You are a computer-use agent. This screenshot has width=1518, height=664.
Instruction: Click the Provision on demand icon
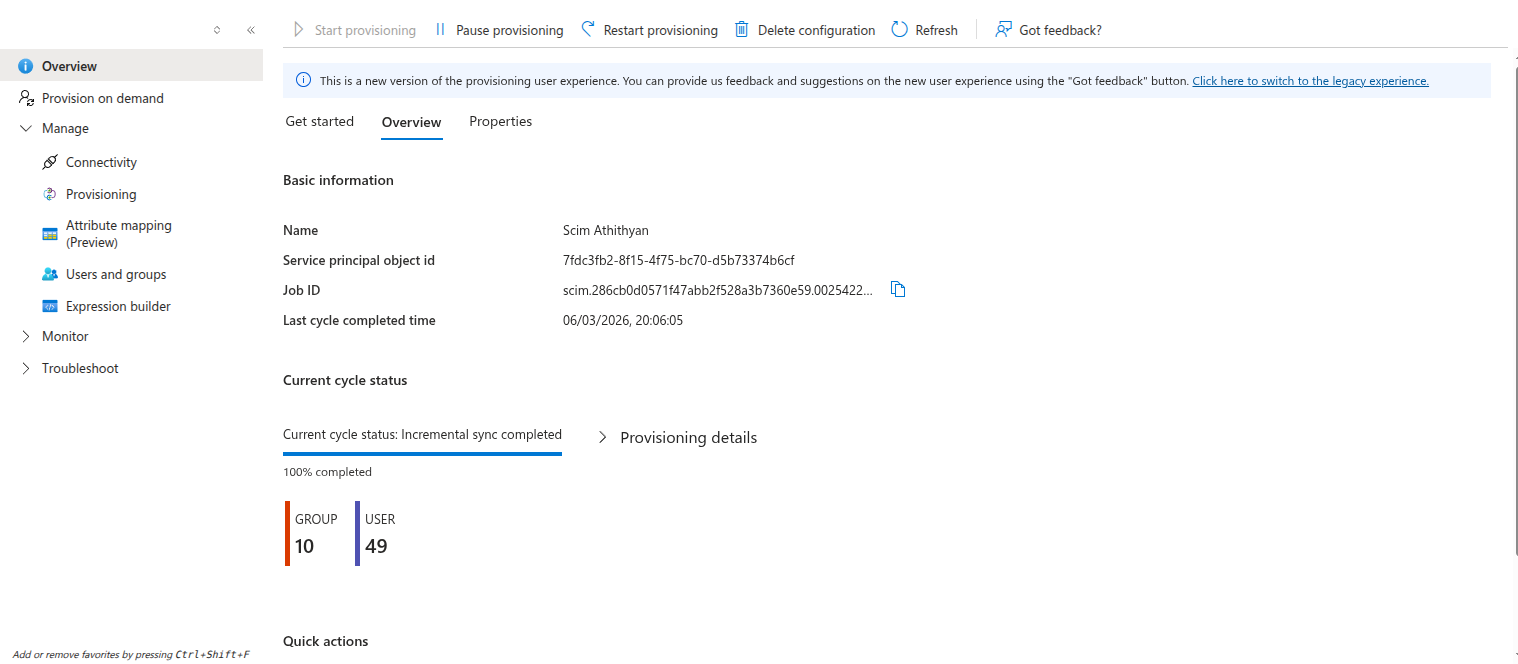(26, 98)
